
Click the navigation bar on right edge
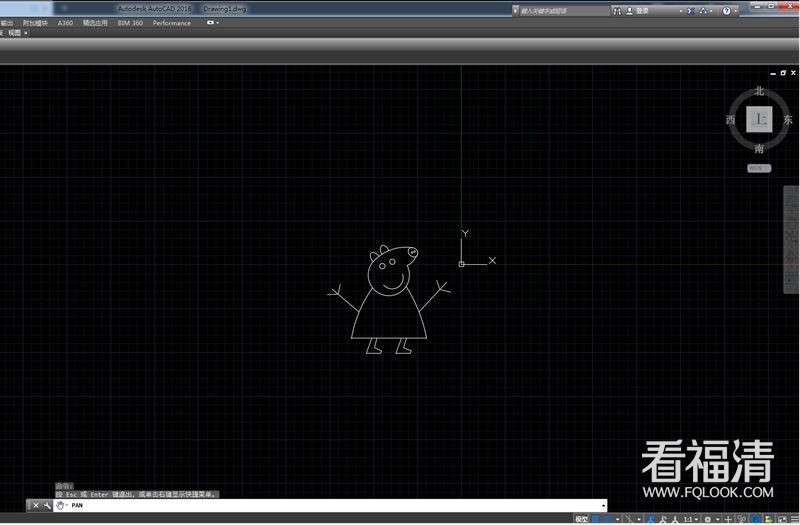click(x=791, y=239)
